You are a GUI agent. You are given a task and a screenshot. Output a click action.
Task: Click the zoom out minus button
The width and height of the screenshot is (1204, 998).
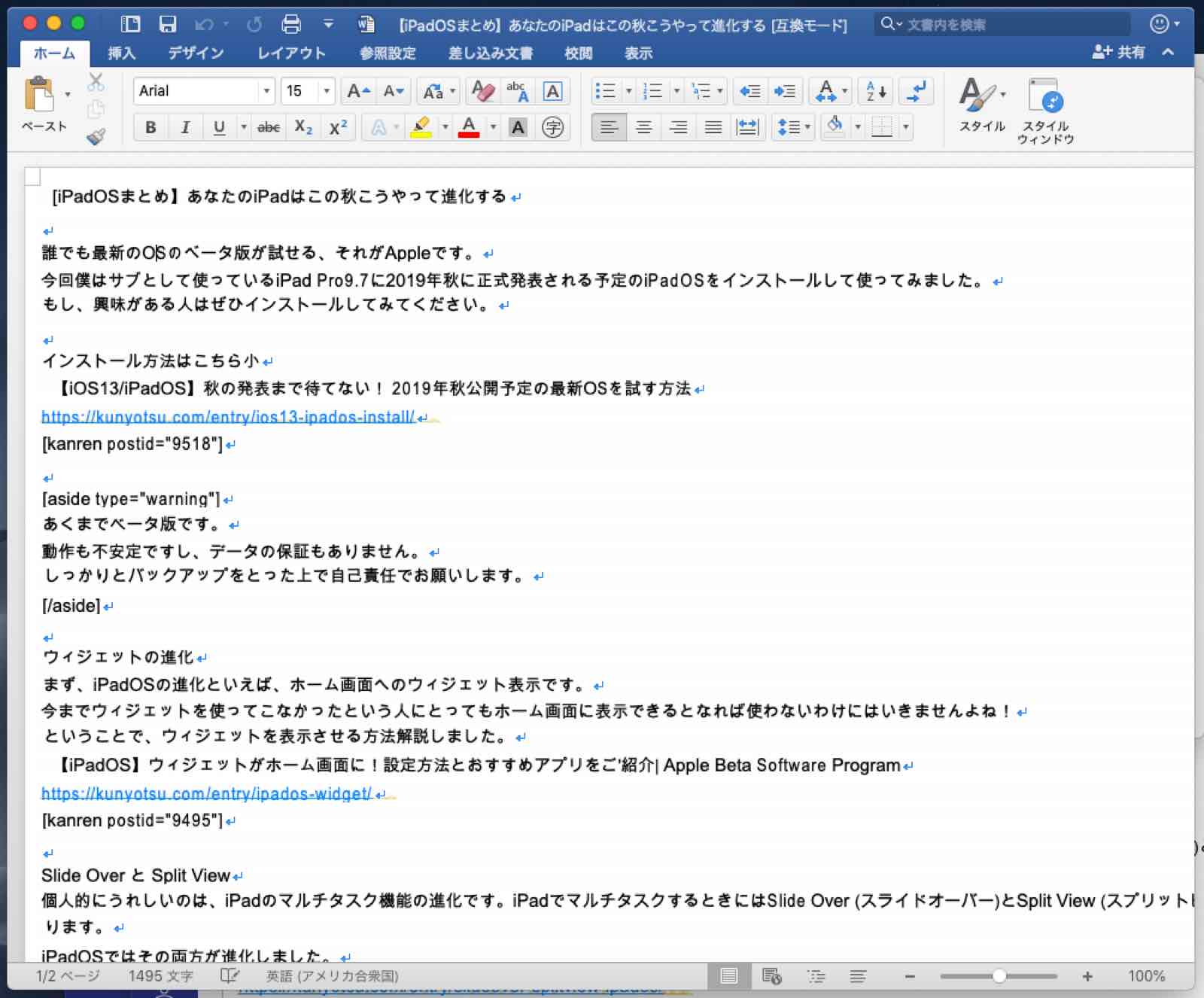[x=910, y=976]
